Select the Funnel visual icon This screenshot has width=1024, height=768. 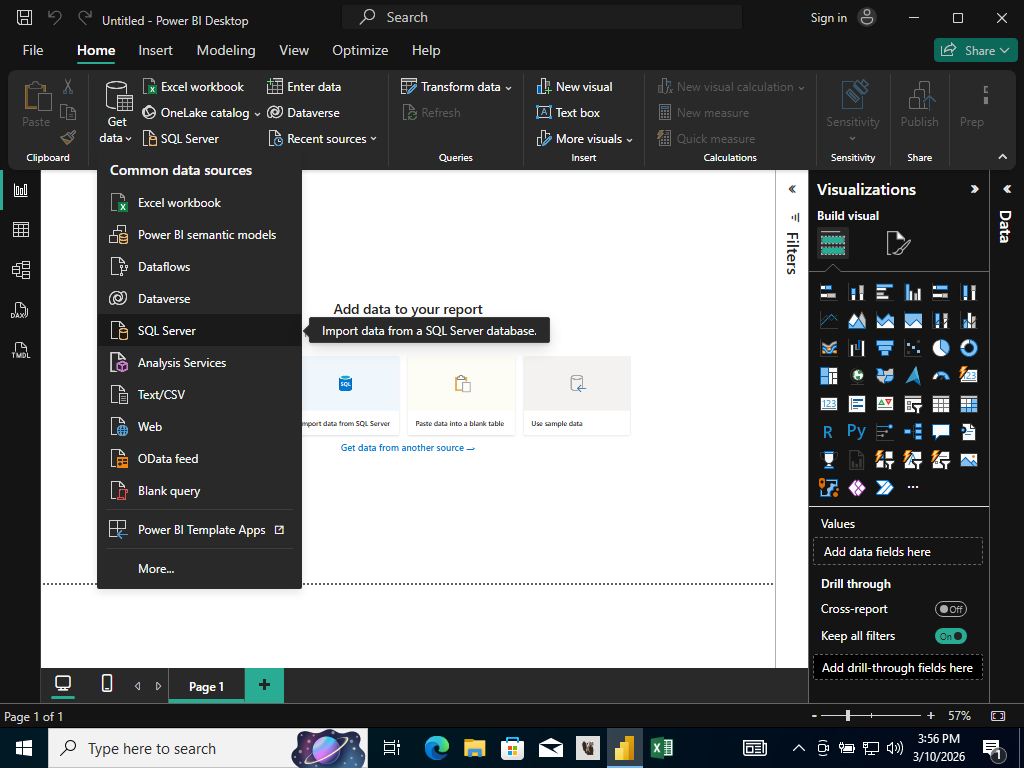tap(884, 348)
